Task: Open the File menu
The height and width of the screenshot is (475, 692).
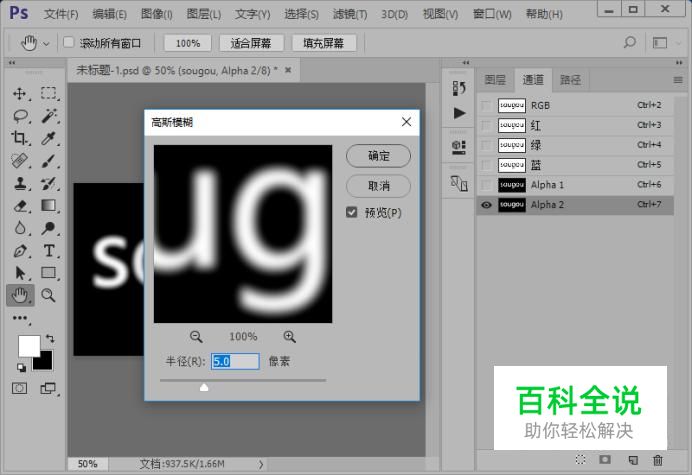Action: tap(61, 15)
